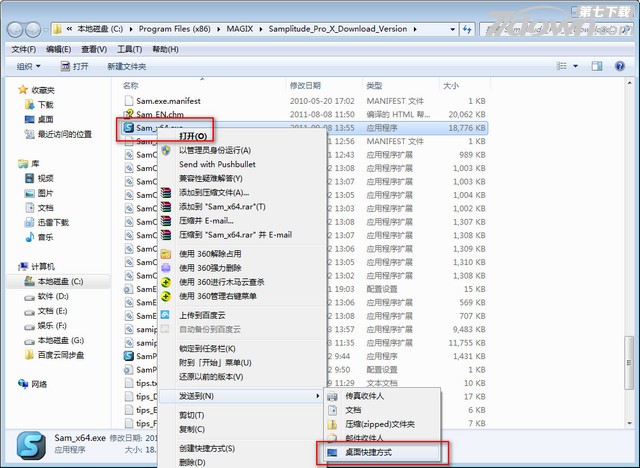
Task: Select 压缩并 E-mail... entry
Action: click(242, 221)
